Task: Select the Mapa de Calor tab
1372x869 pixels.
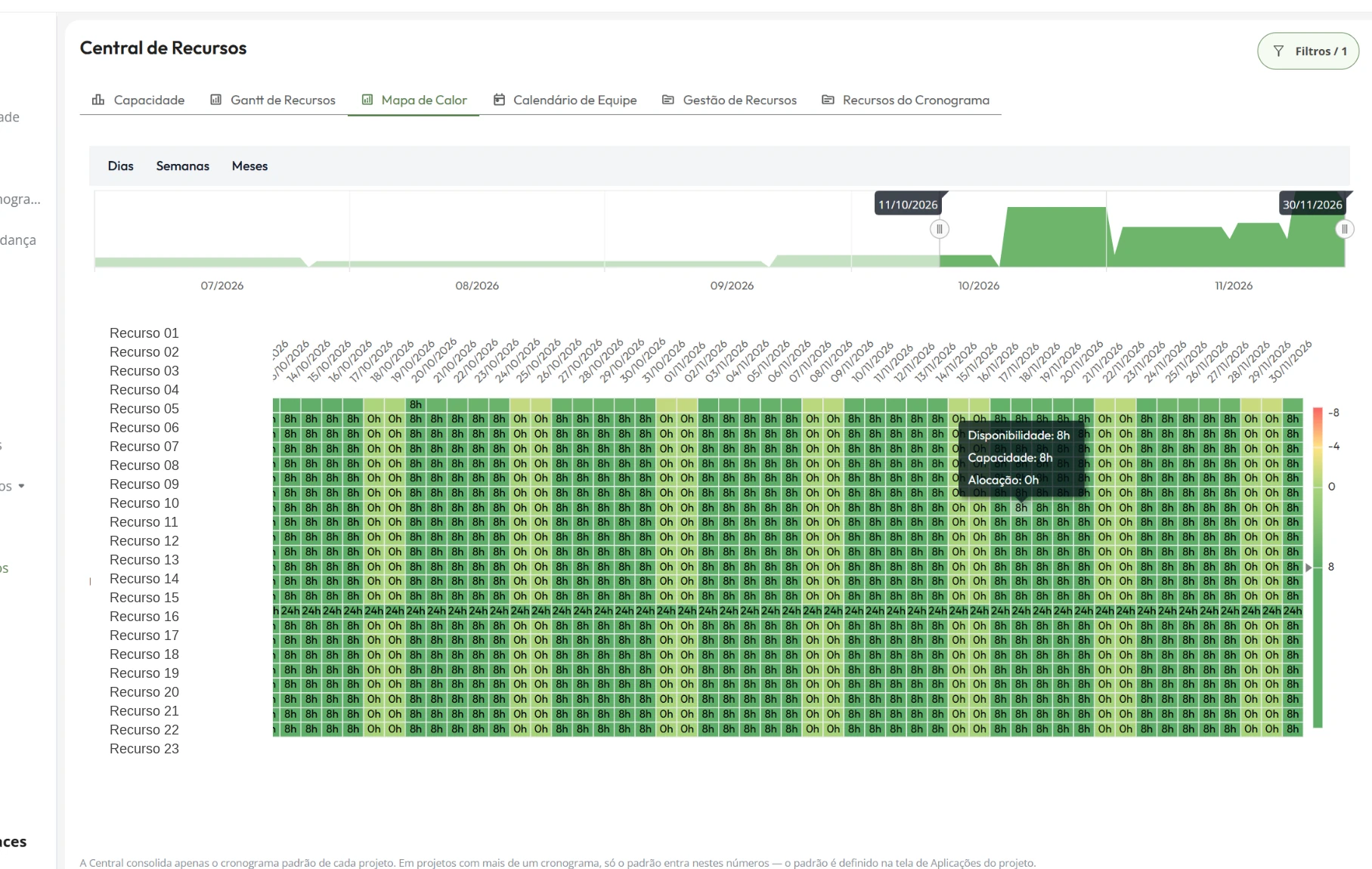Action: [x=413, y=100]
